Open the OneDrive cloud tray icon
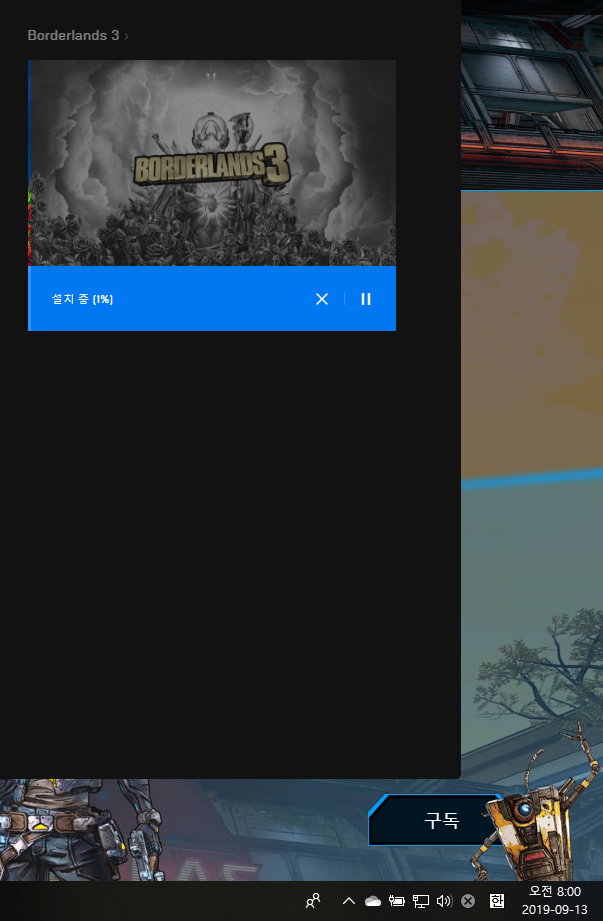Viewport: 603px width, 921px height. click(373, 900)
